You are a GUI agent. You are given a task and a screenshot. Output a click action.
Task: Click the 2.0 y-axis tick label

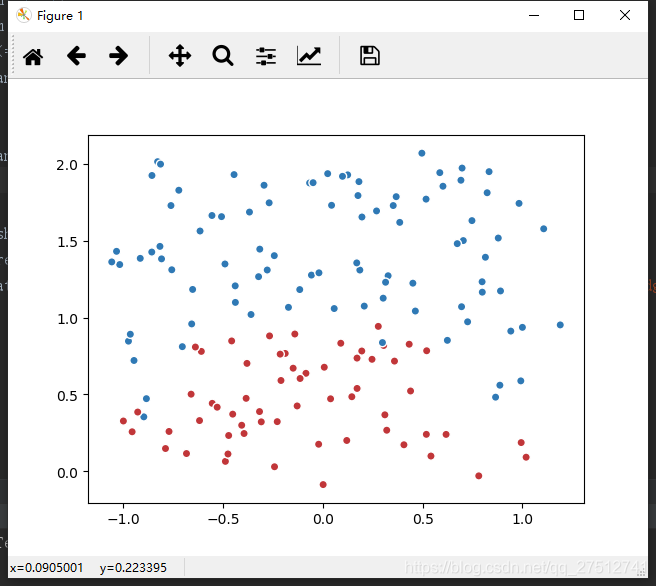[67, 165]
